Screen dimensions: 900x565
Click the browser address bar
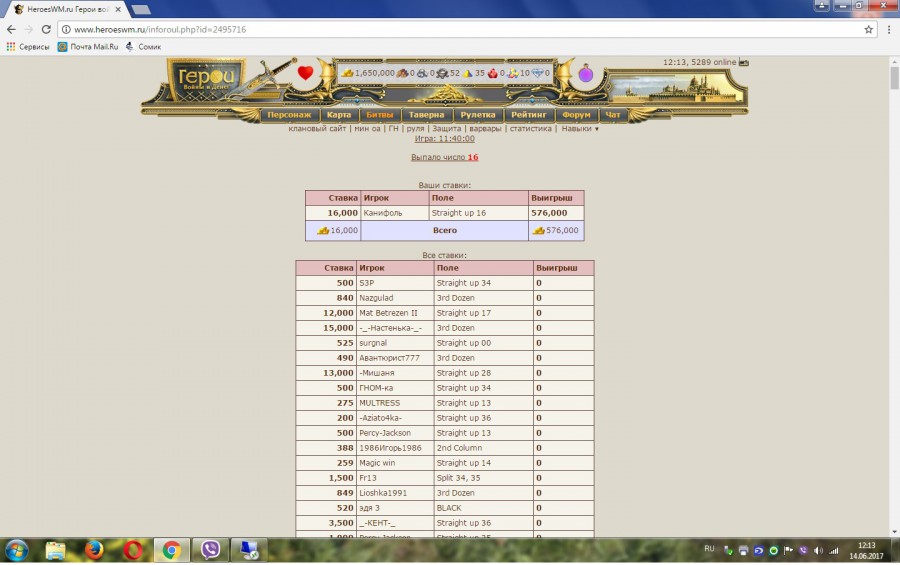(x=450, y=30)
